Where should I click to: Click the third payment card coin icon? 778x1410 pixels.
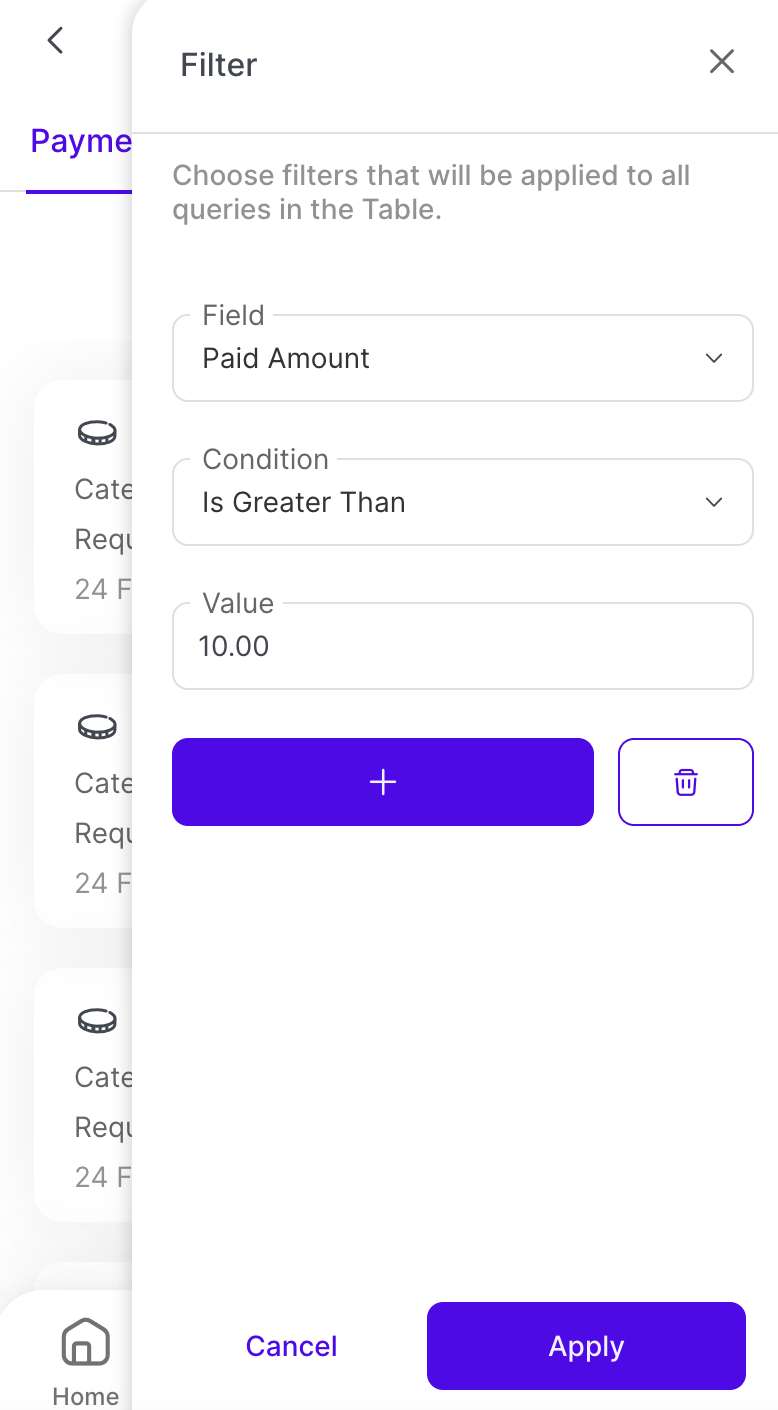coord(97,1021)
